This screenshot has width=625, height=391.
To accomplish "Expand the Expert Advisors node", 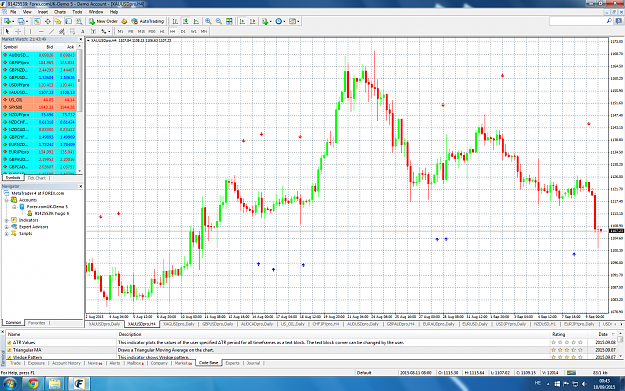I will pyautogui.click(x=6, y=227).
